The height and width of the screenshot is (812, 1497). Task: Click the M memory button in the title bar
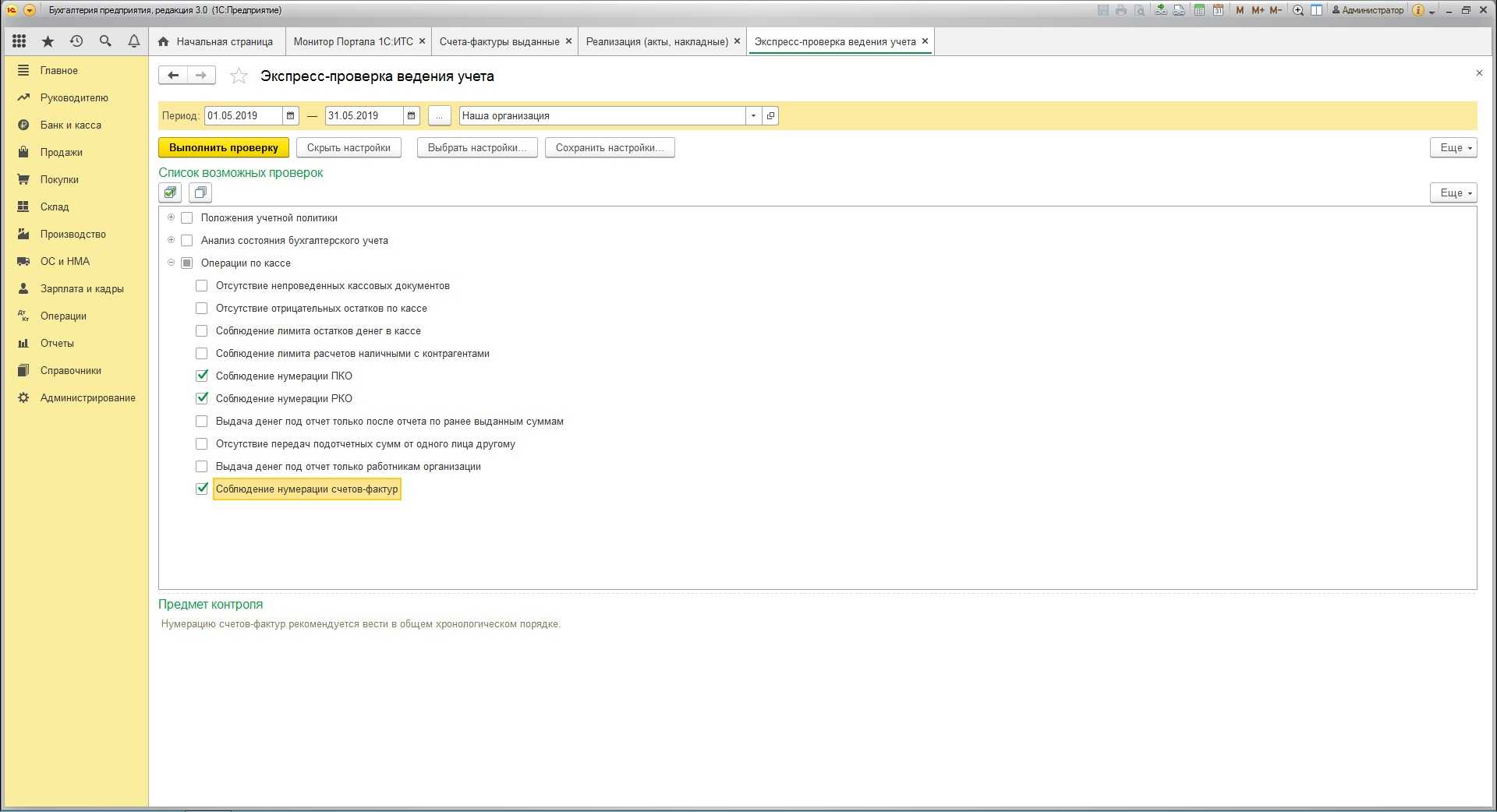click(1240, 10)
